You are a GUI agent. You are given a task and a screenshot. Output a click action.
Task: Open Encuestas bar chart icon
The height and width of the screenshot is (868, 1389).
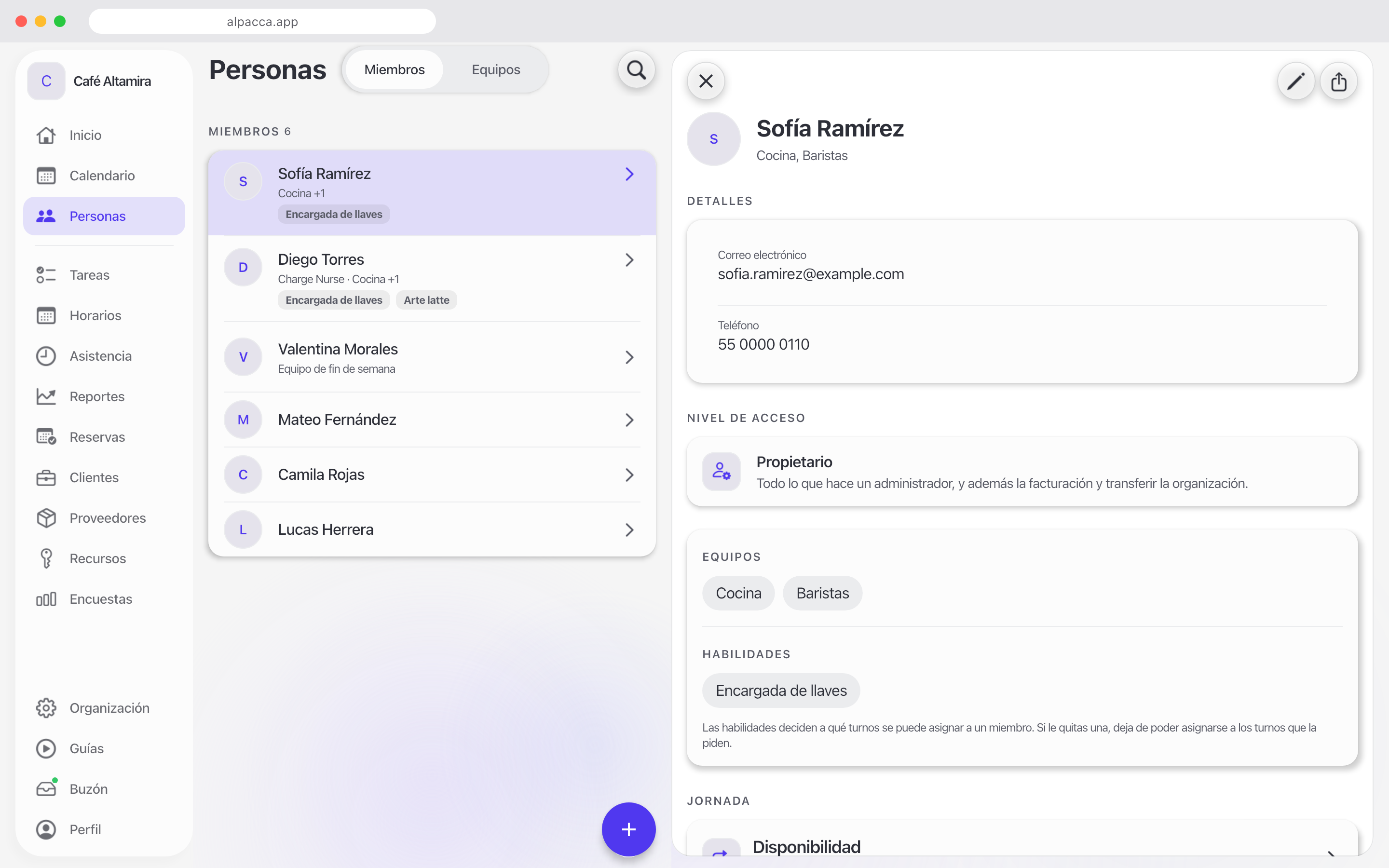click(46, 599)
